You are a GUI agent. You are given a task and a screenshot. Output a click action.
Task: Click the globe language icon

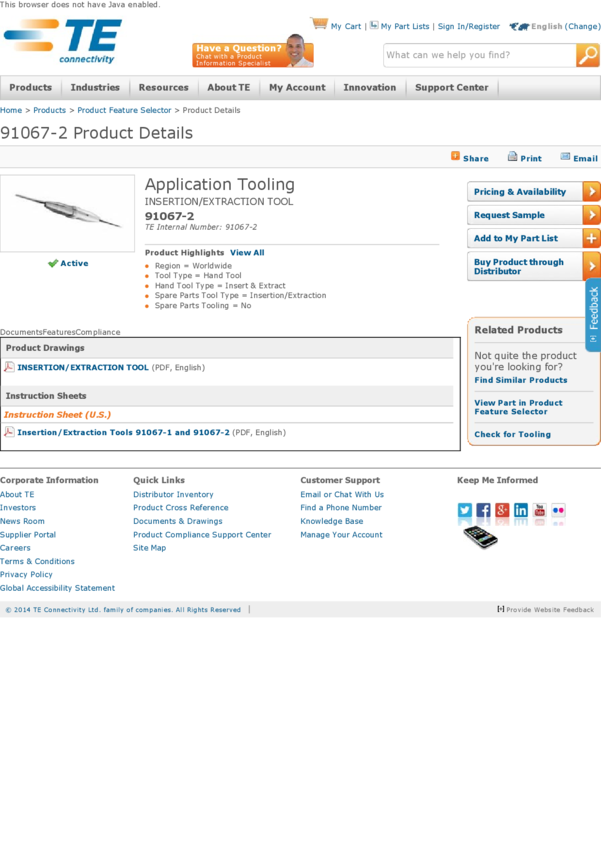pyautogui.click(x=519, y=26)
